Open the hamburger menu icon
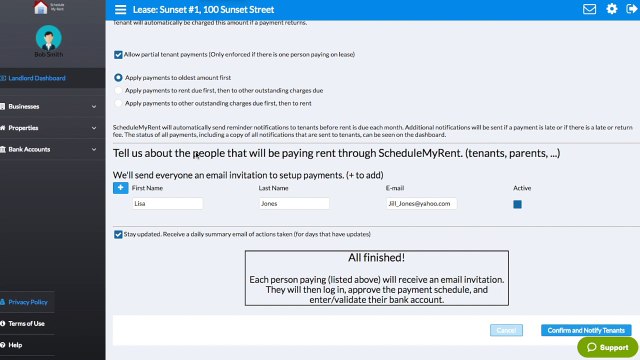Image resolution: width=640 pixels, height=360 pixels. click(x=120, y=9)
